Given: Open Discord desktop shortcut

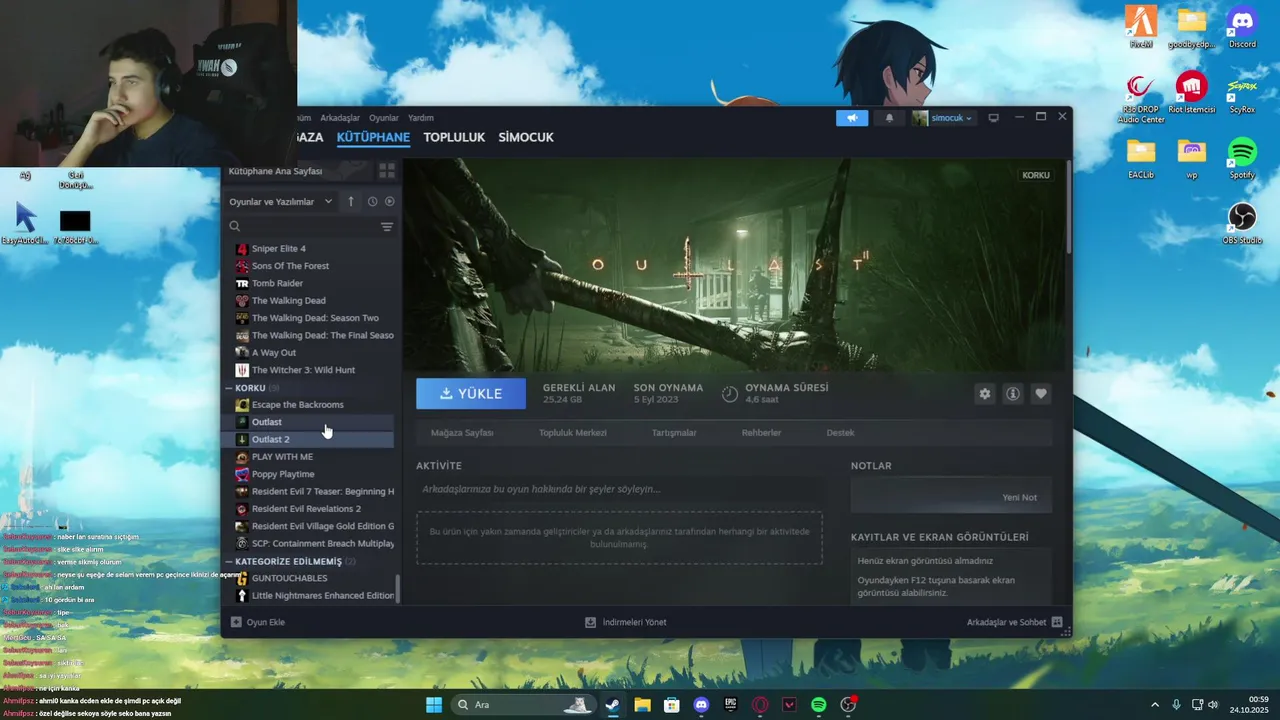Looking at the screenshot, I should tap(1242, 27).
